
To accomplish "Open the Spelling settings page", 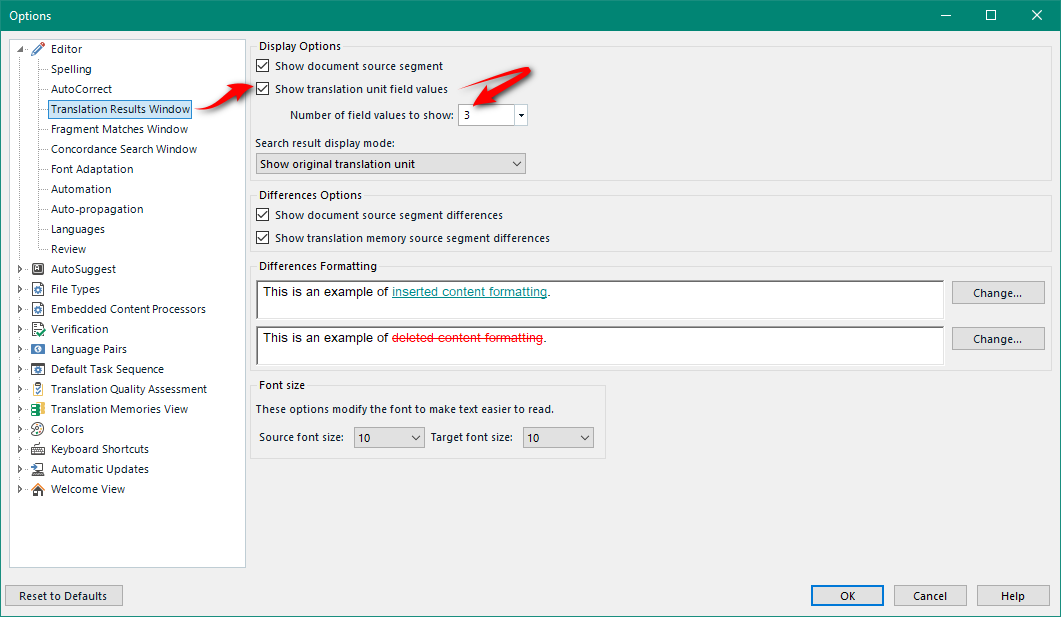I will pos(71,68).
